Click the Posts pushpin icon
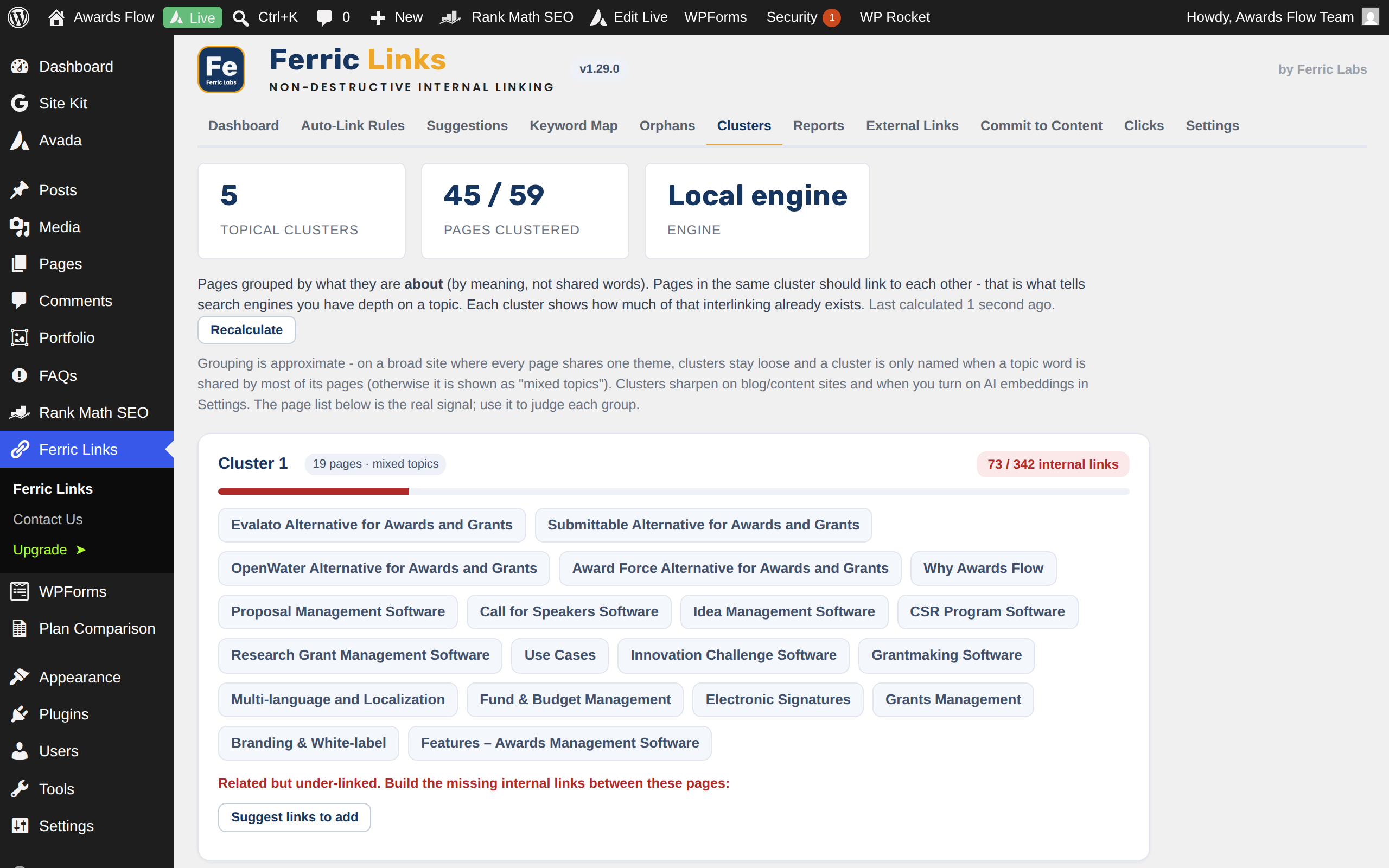Viewport: 1389px width, 868px height. (20, 190)
